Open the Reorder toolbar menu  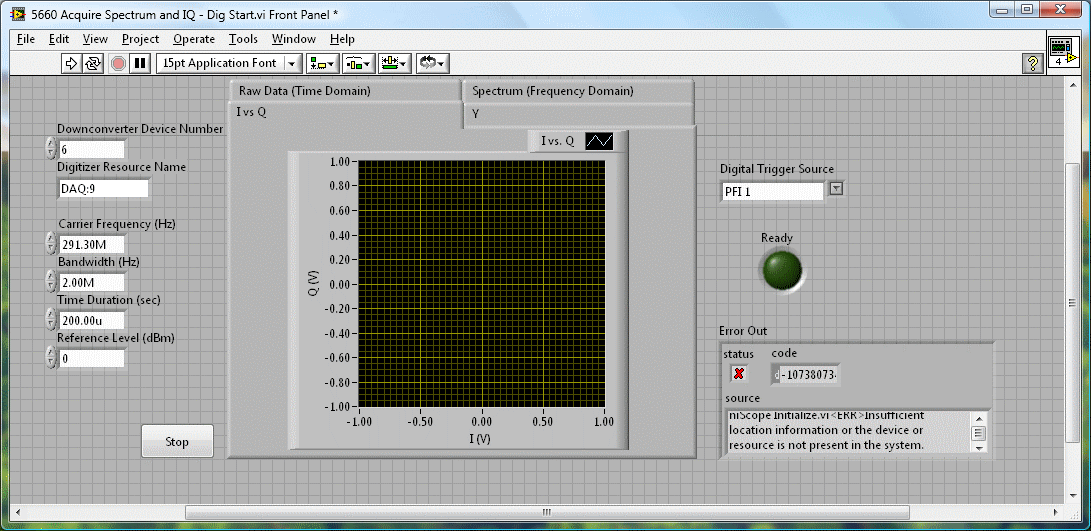432,63
